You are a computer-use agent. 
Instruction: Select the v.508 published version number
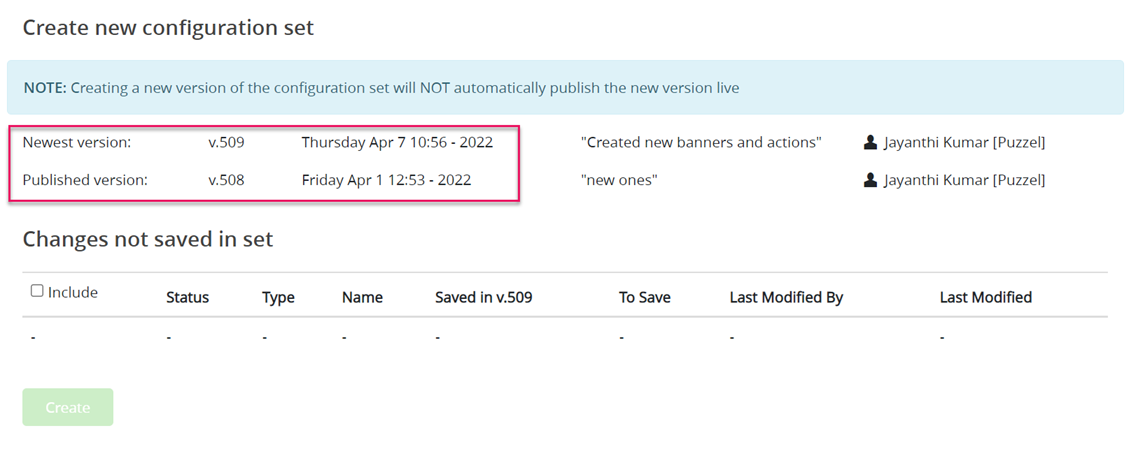(x=226, y=181)
